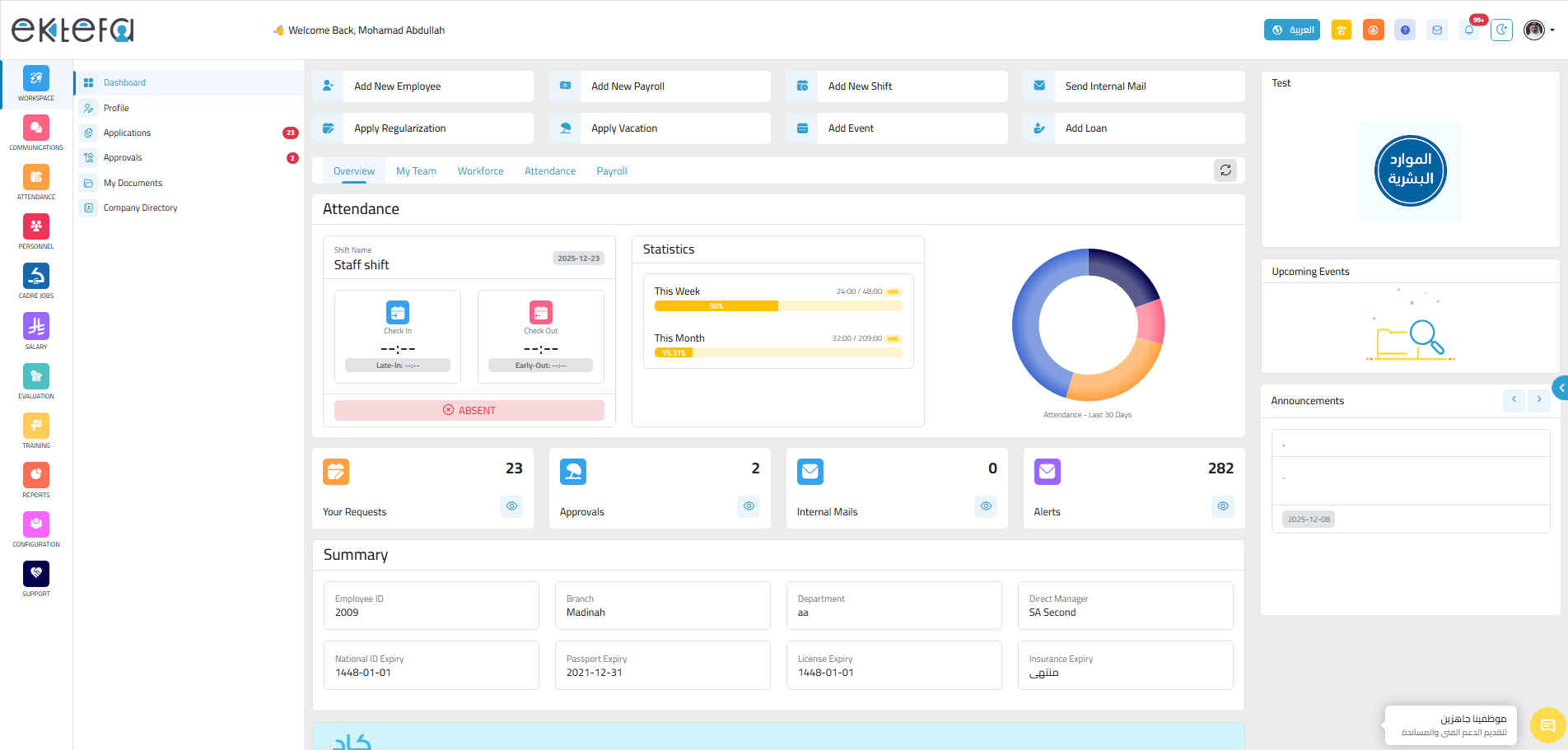1568x750 pixels.
Task: Select Company Directory in workspace menu
Action: (x=141, y=208)
